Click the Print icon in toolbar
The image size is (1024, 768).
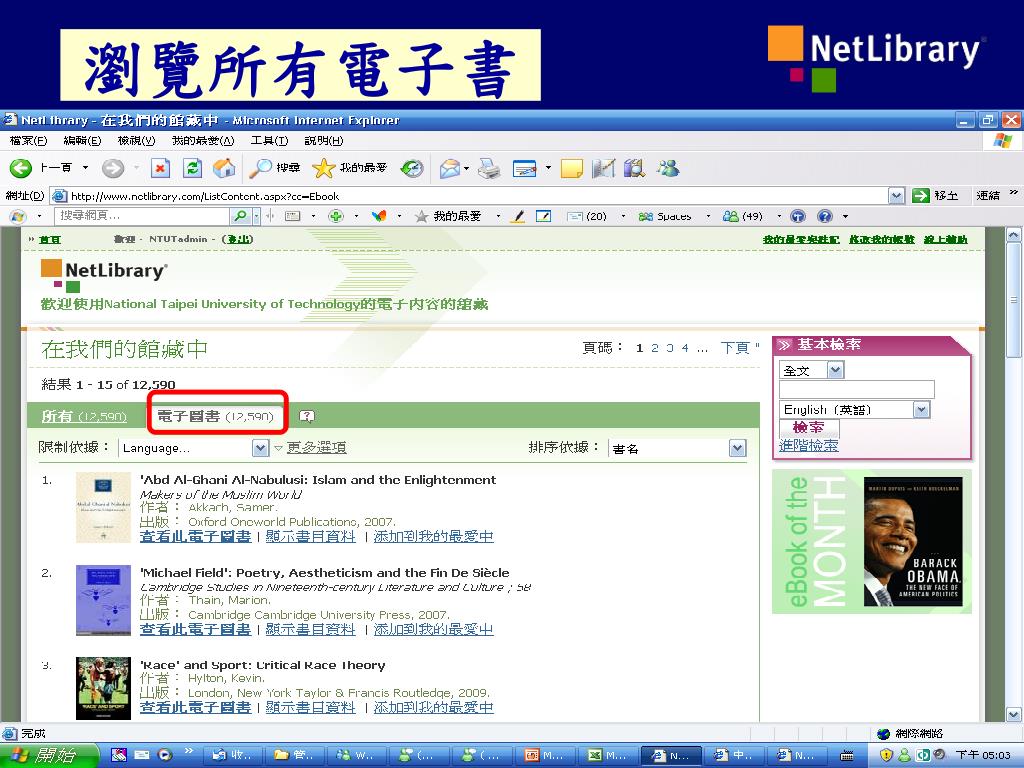(x=488, y=168)
